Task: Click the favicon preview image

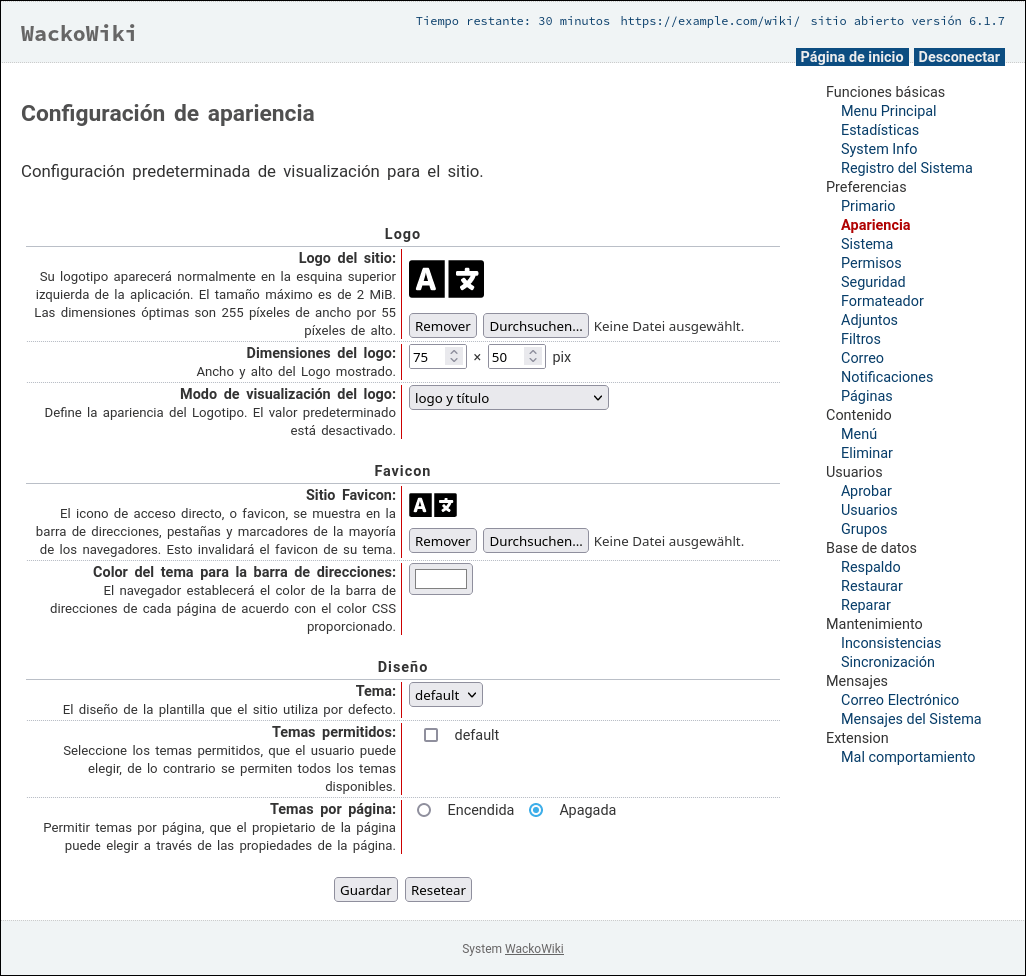Action: [x=434, y=505]
